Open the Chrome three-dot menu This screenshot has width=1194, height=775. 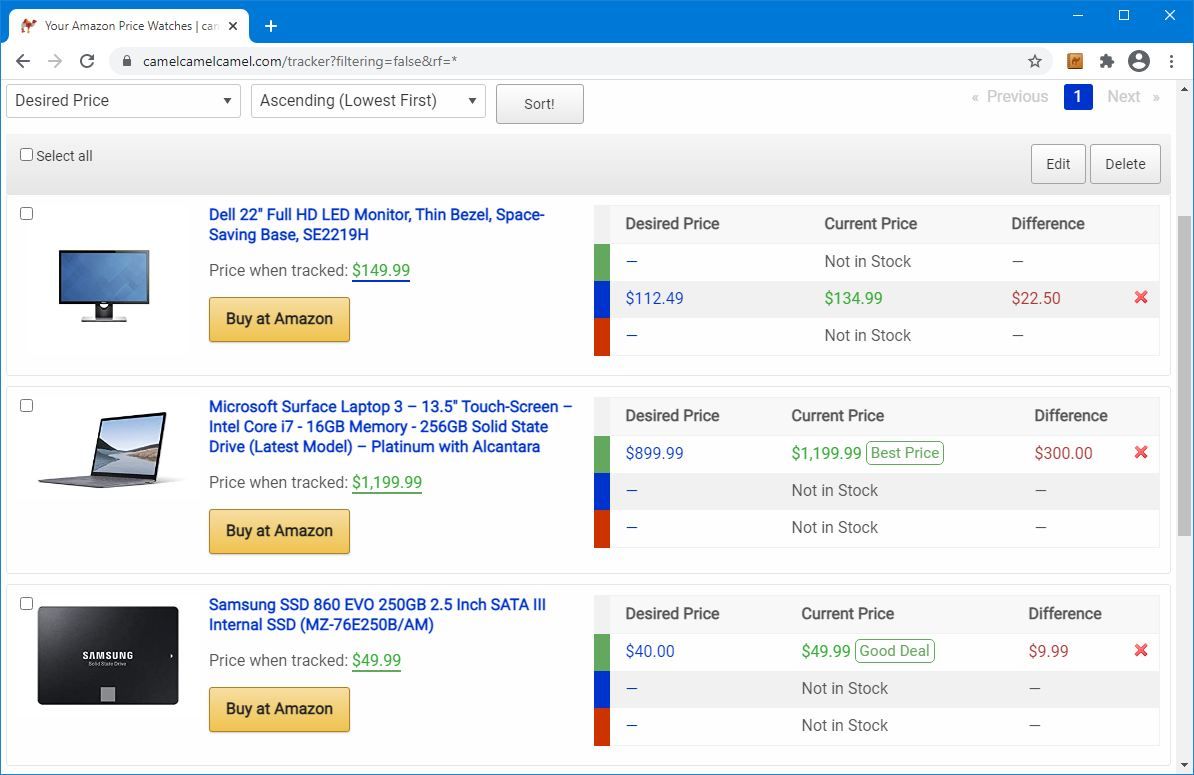1171,61
